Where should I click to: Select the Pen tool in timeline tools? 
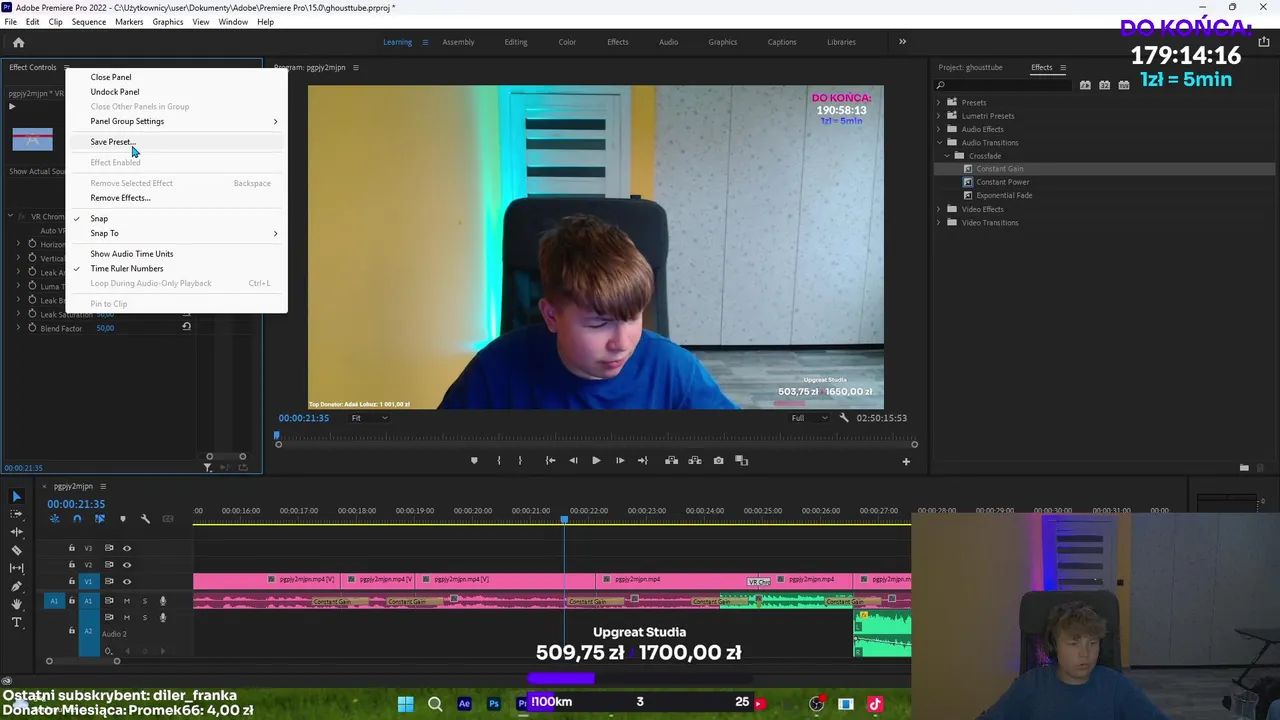tap(16, 586)
